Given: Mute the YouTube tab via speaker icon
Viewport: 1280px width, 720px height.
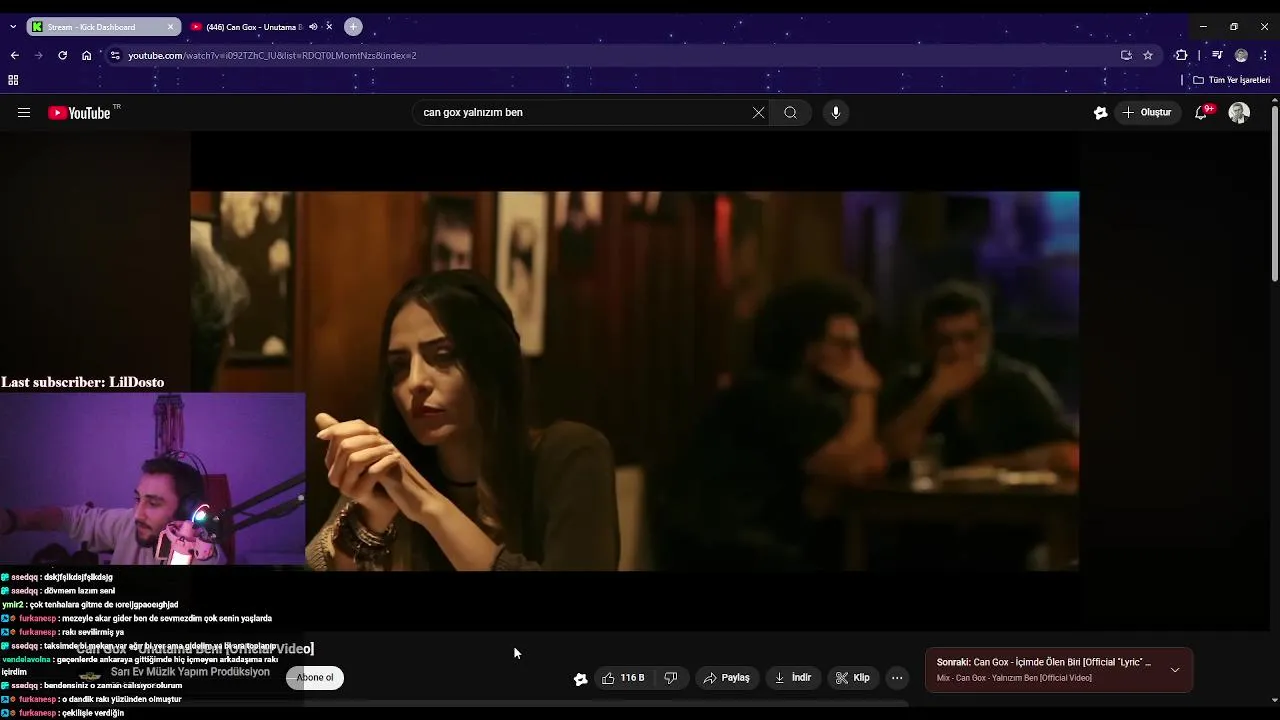Looking at the screenshot, I should pos(313,27).
